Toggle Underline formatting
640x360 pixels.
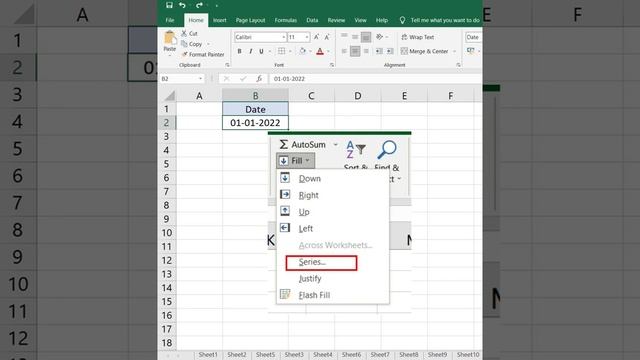pos(261,51)
